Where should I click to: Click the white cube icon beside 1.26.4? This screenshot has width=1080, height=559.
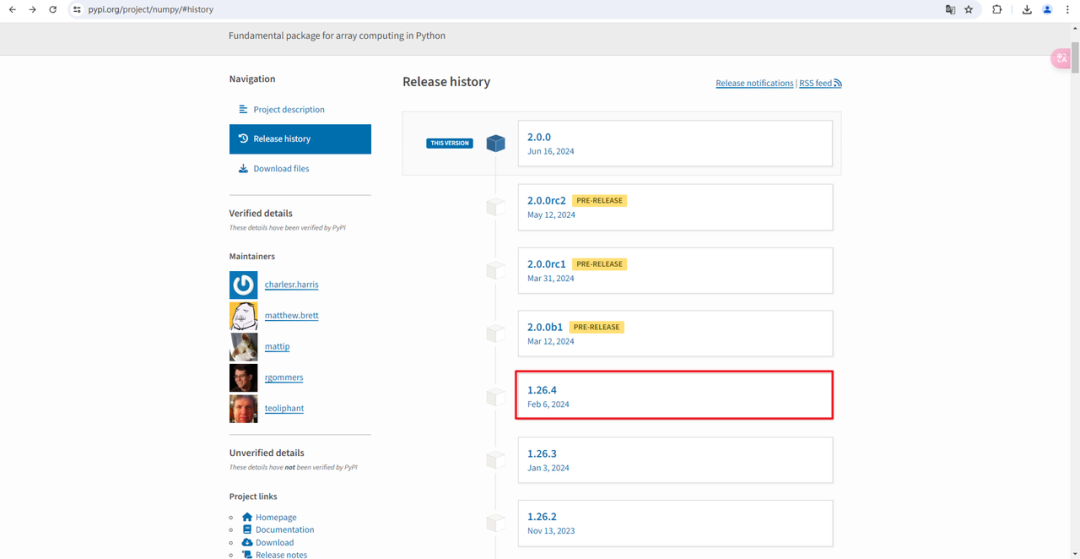click(496, 397)
